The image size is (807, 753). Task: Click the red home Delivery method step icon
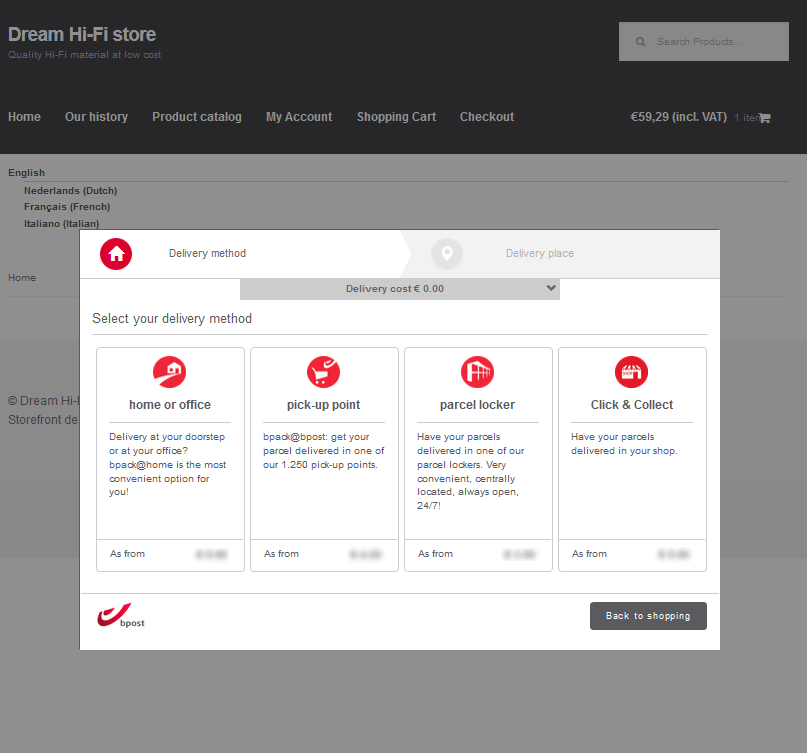[116, 254]
